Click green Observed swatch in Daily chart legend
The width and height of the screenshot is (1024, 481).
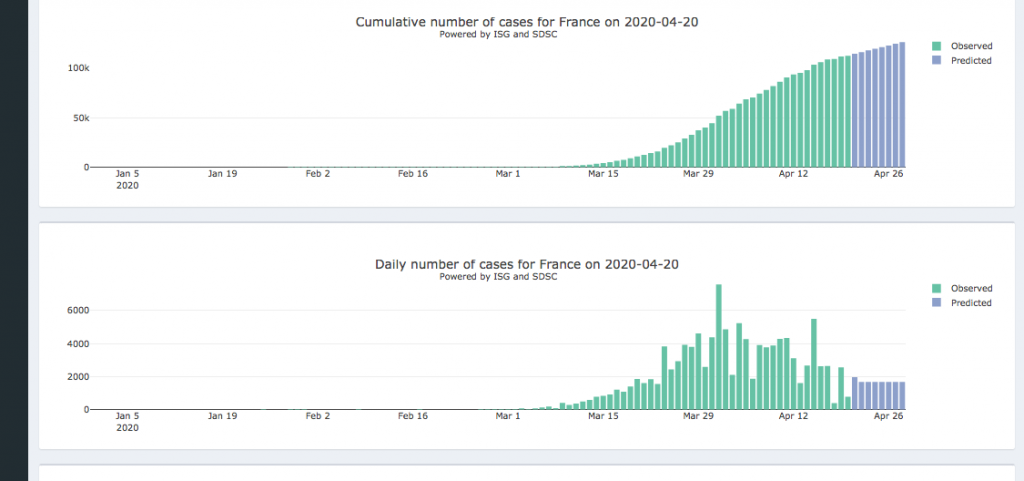pyautogui.click(x=936, y=288)
